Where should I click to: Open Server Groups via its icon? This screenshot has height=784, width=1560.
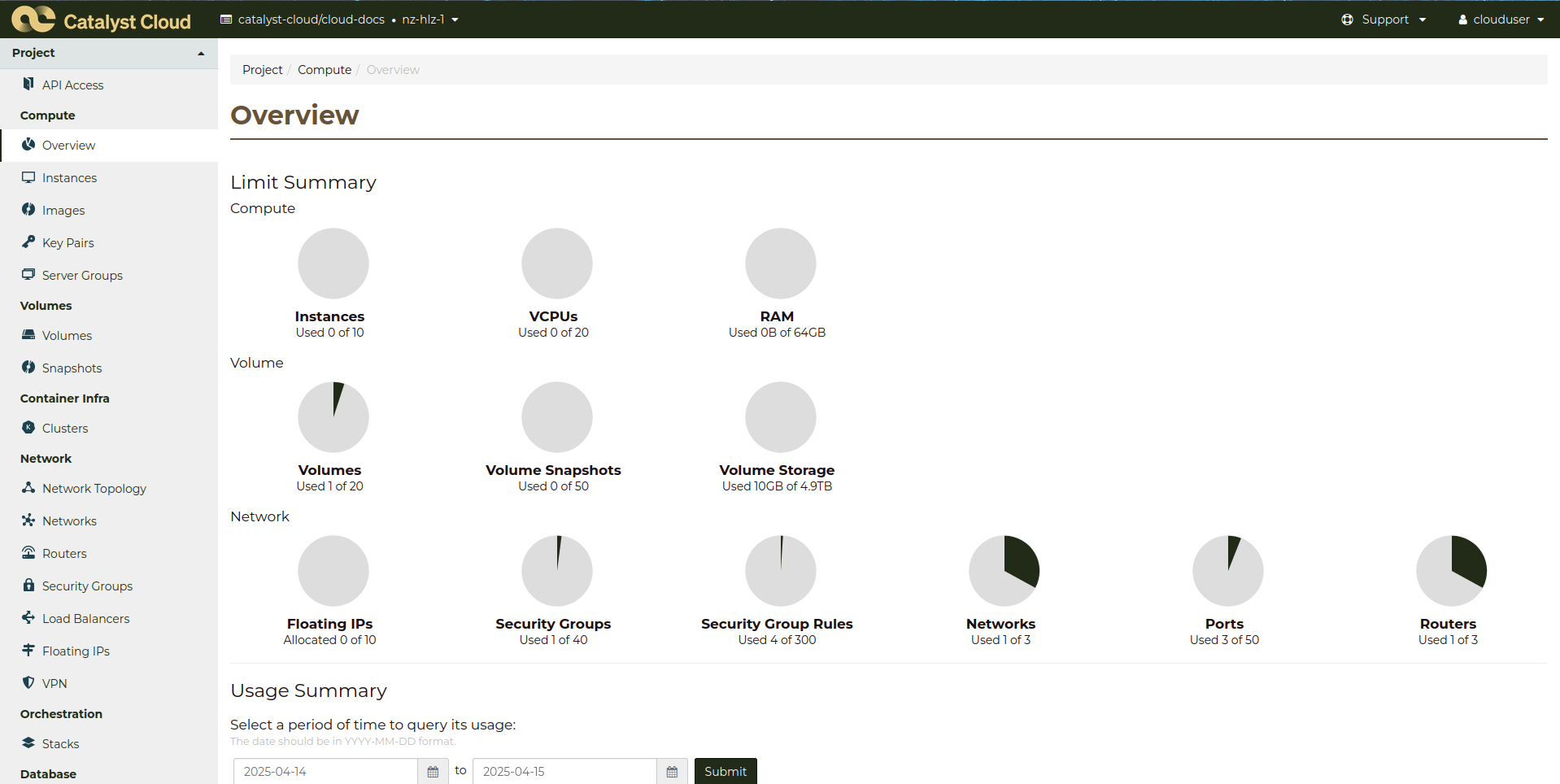tap(28, 275)
